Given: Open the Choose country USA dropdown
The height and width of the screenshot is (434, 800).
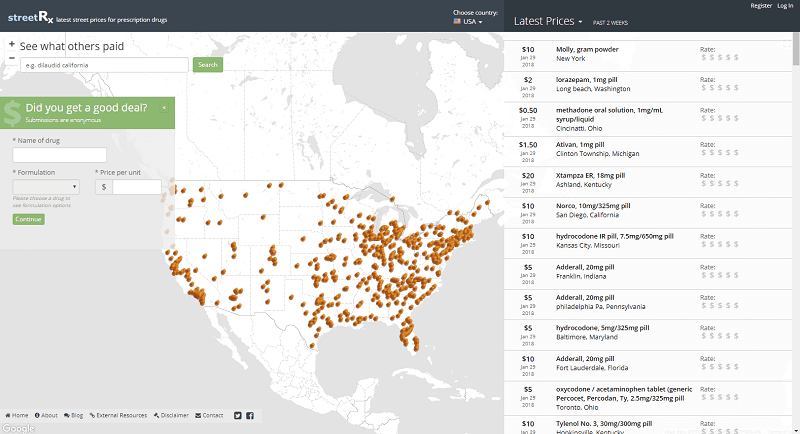Looking at the screenshot, I should coord(468,21).
